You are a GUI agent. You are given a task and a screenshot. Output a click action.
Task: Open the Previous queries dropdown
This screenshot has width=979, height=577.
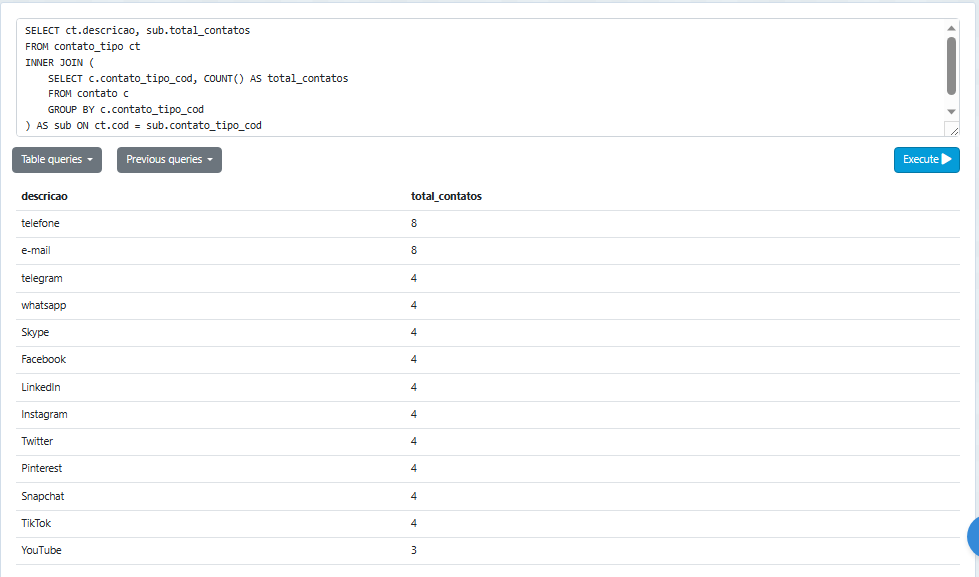point(169,160)
